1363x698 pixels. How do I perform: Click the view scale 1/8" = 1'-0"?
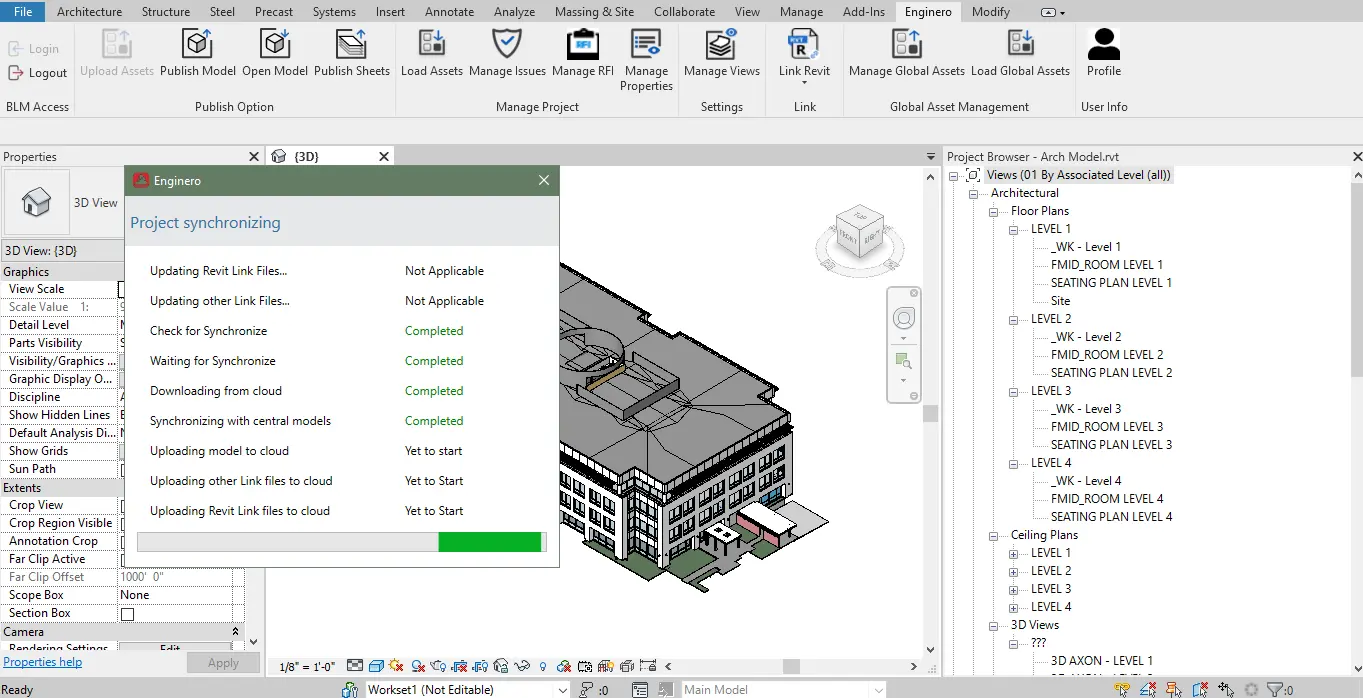(307, 666)
